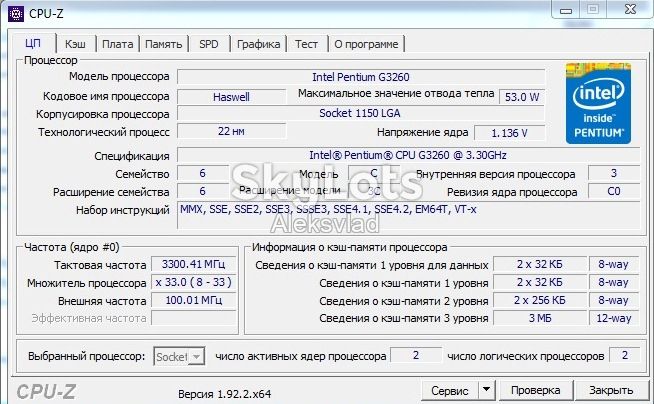Open the Кэш tab

(75, 44)
